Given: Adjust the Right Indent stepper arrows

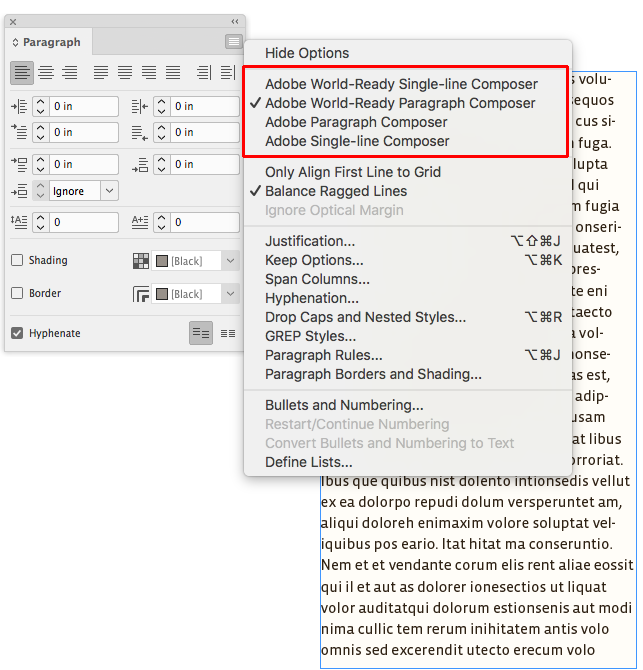Looking at the screenshot, I should pos(161,106).
